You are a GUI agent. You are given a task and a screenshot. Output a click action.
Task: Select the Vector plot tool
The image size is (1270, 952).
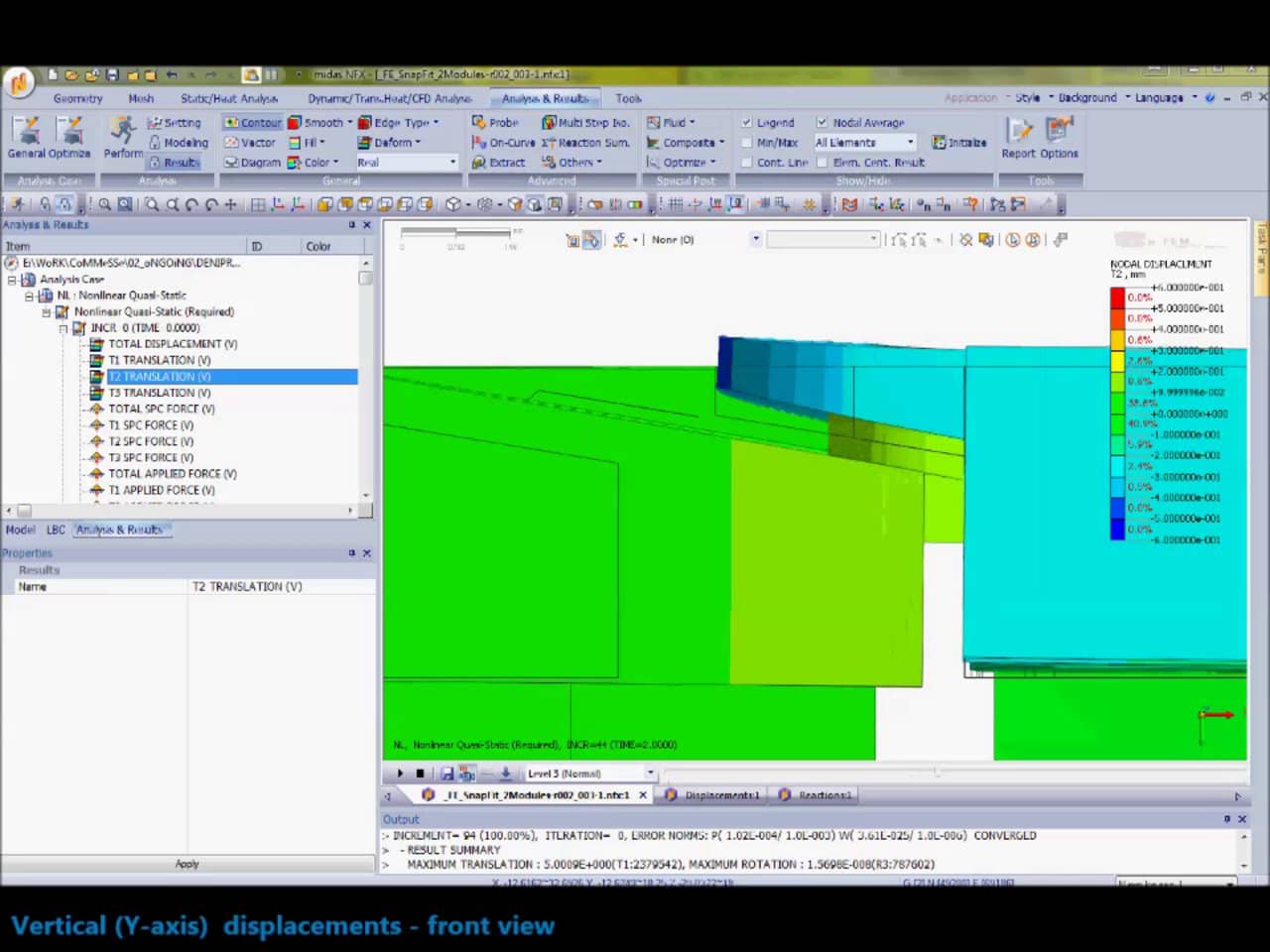point(250,143)
